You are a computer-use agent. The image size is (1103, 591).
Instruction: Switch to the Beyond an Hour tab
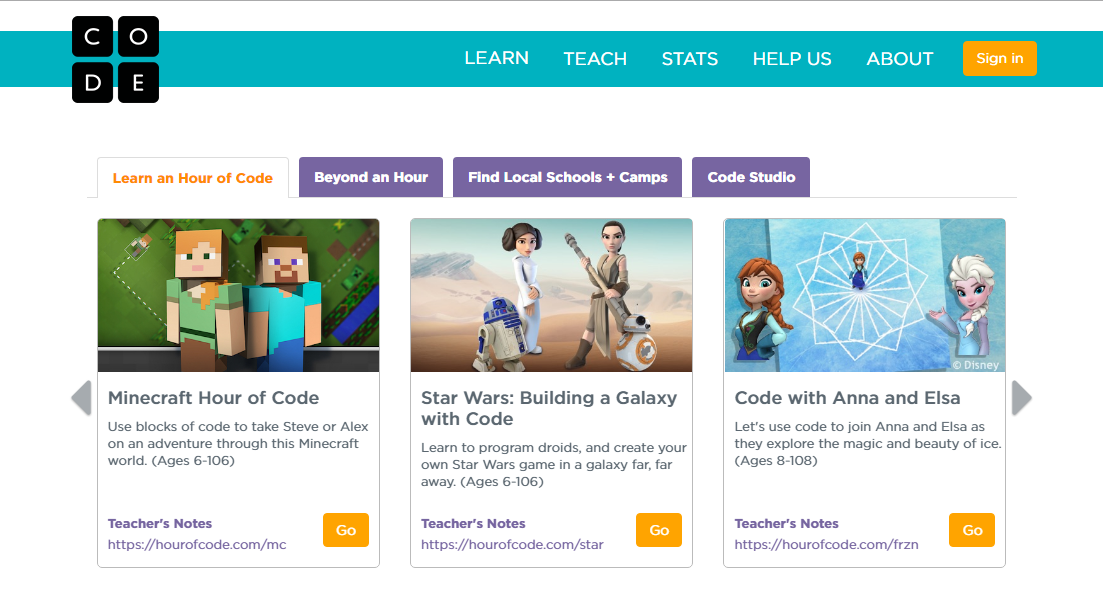pos(371,177)
